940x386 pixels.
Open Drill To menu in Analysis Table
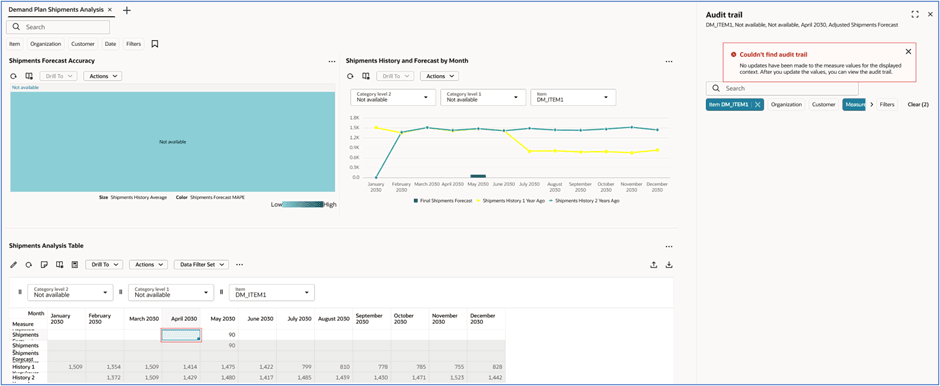[104, 264]
